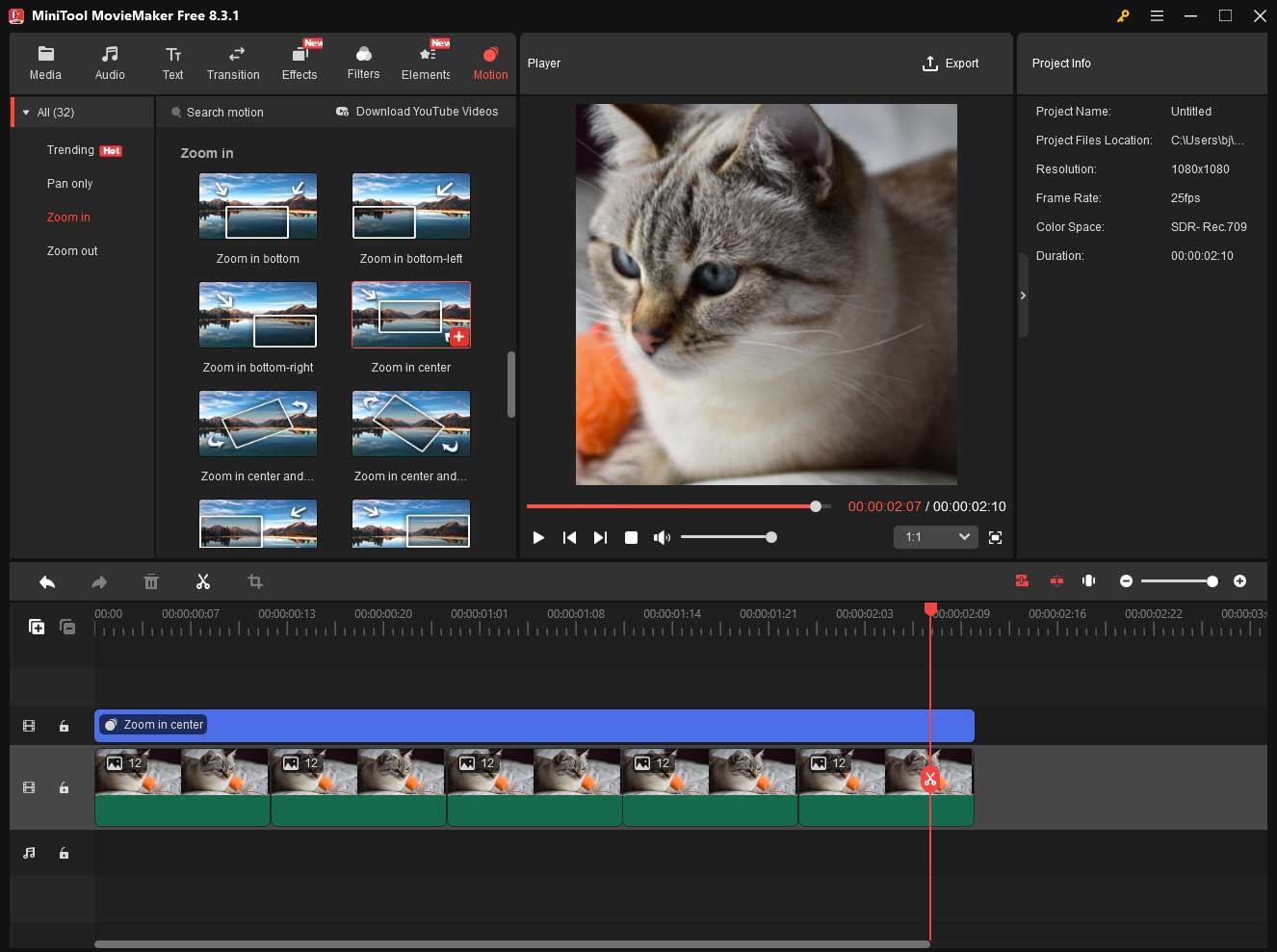This screenshot has width=1277, height=952.
Task: Click Download YouTube Videos link
Action: click(417, 112)
